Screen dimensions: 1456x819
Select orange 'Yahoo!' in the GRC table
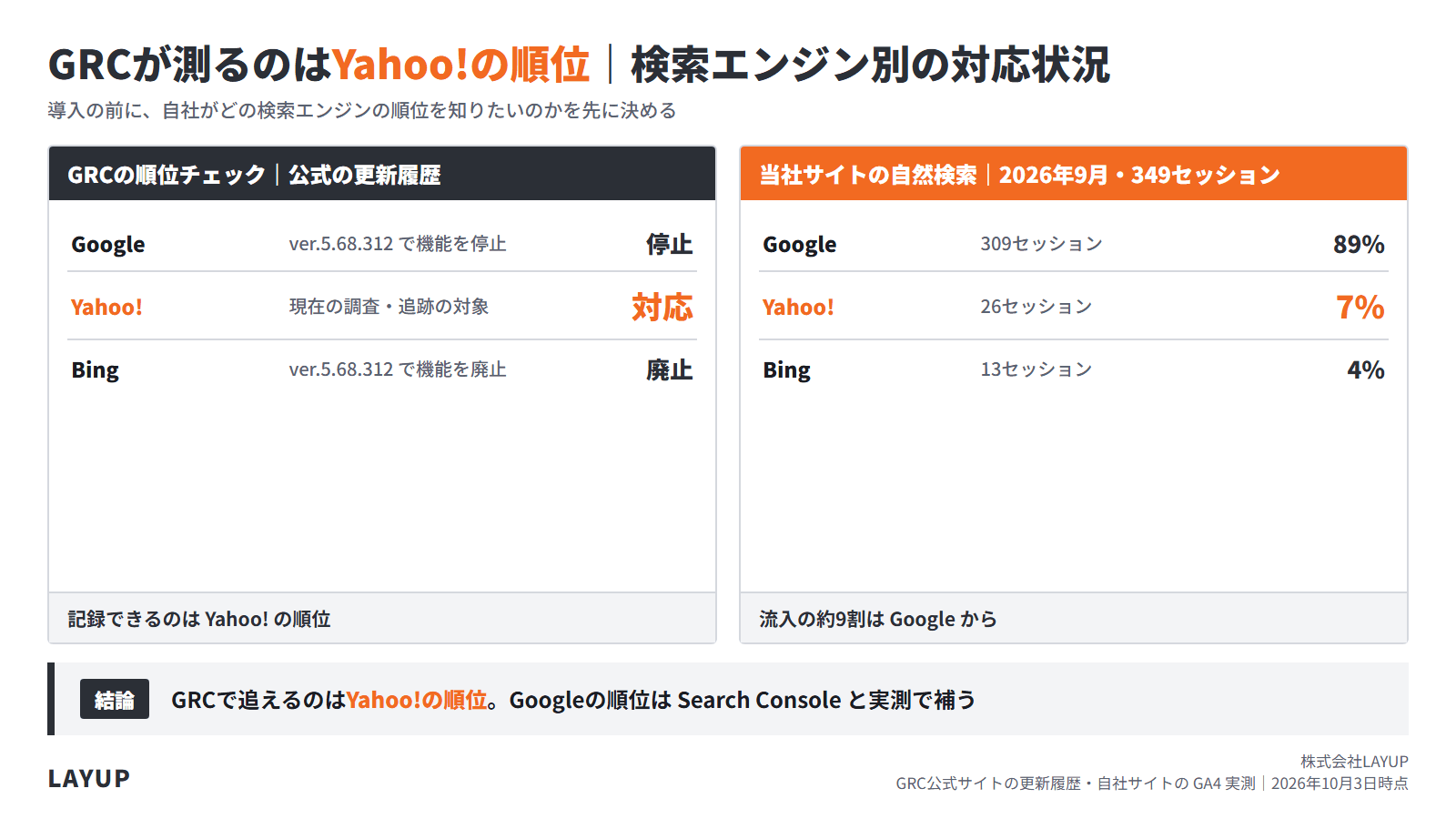coord(106,307)
